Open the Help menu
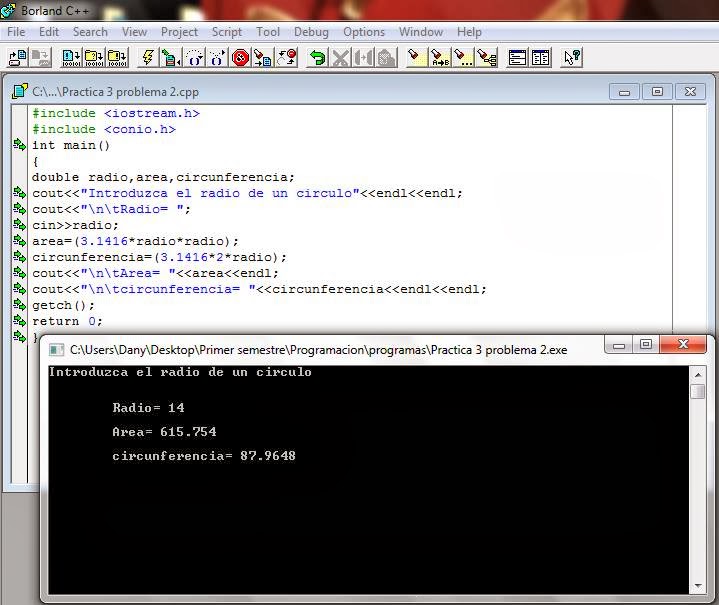This screenshot has height=605, width=719. coord(469,32)
